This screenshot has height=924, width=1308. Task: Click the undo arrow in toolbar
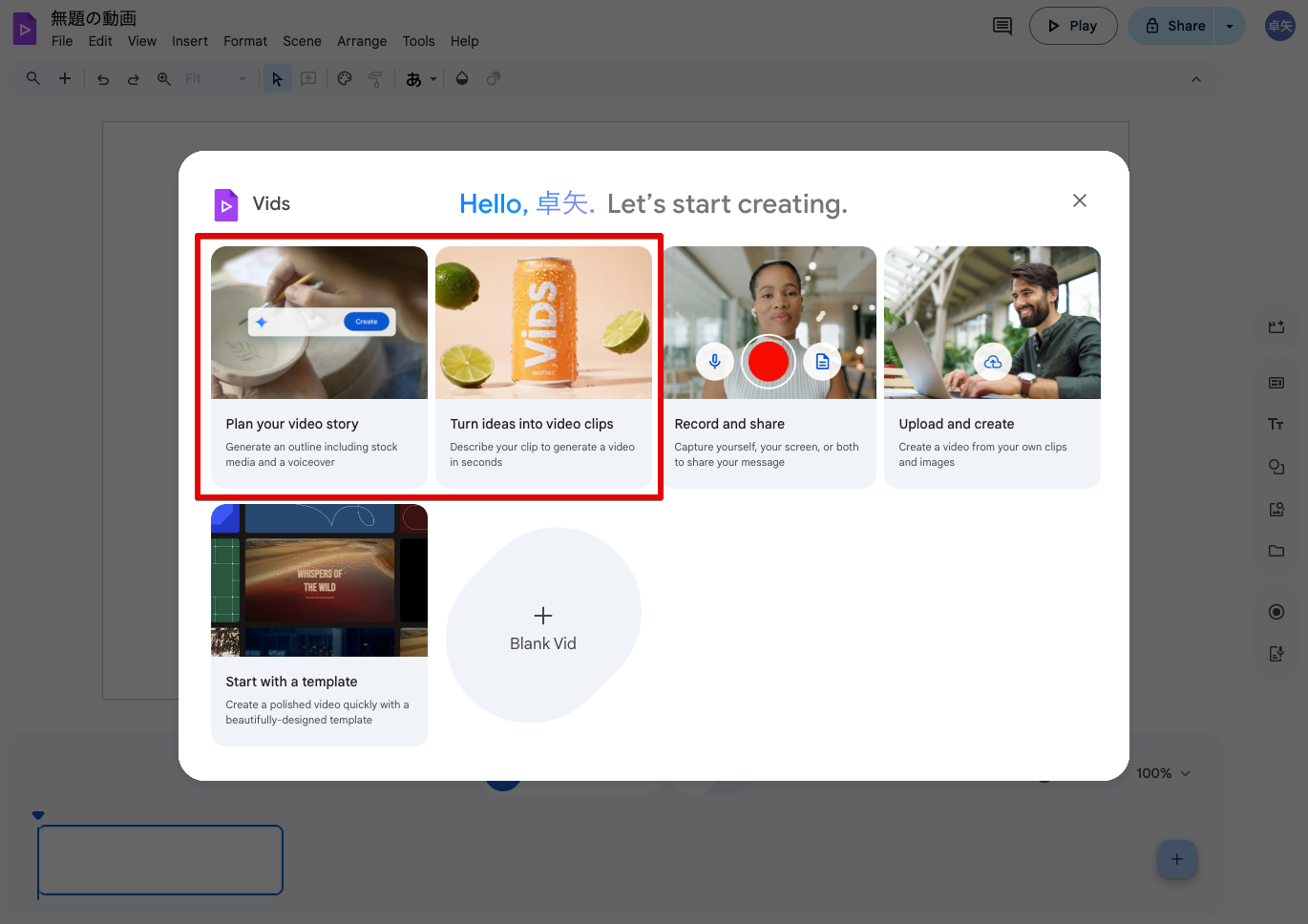click(103, 79)
